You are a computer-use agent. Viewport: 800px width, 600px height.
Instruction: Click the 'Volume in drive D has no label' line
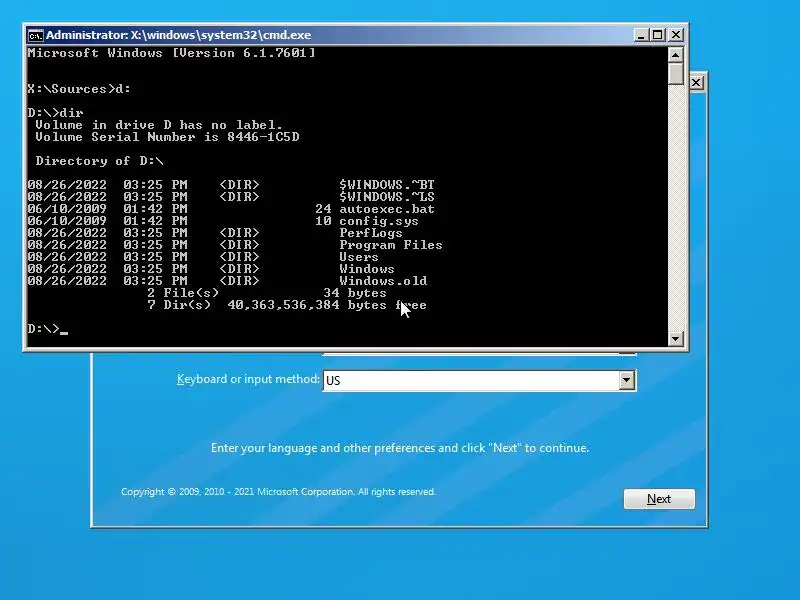[159, 125]
